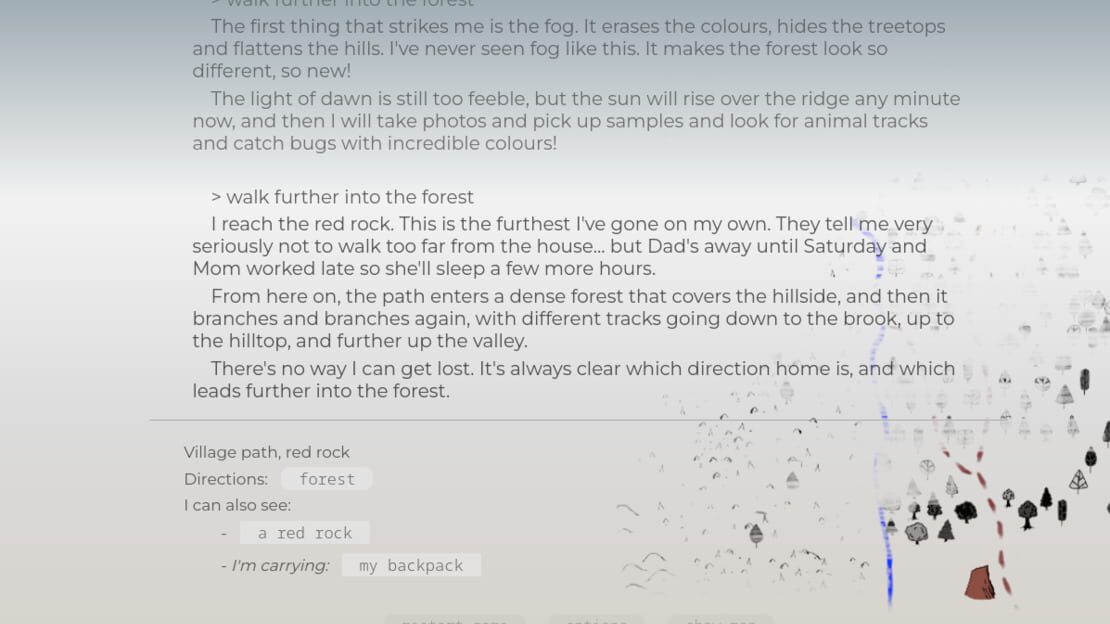1110x624 pixels.
Task: Click the "Village path, red rock" location label
Action: [x=267, y=452]
